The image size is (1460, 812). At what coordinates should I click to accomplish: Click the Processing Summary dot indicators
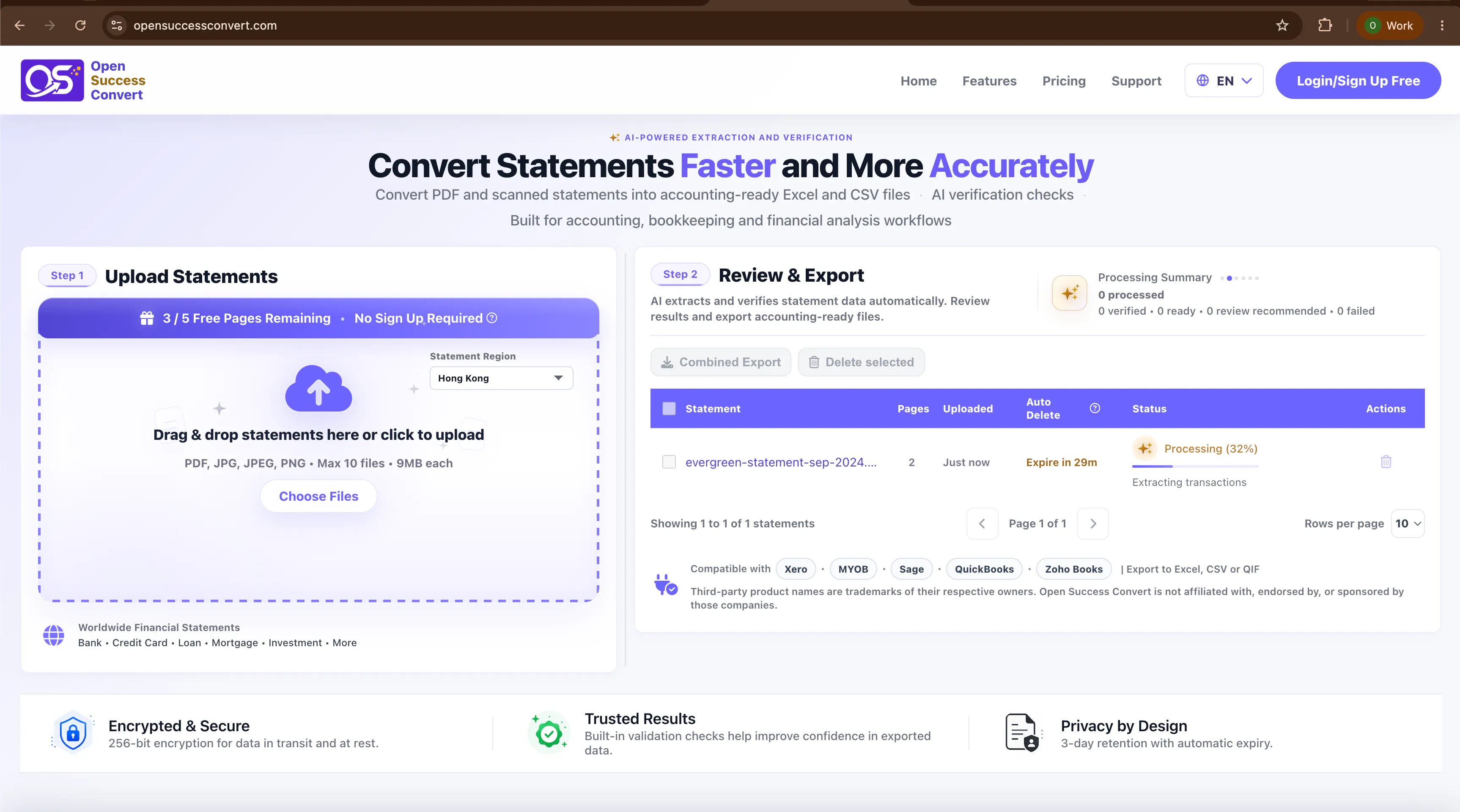pyautogui.click(x=1240, y=278)
